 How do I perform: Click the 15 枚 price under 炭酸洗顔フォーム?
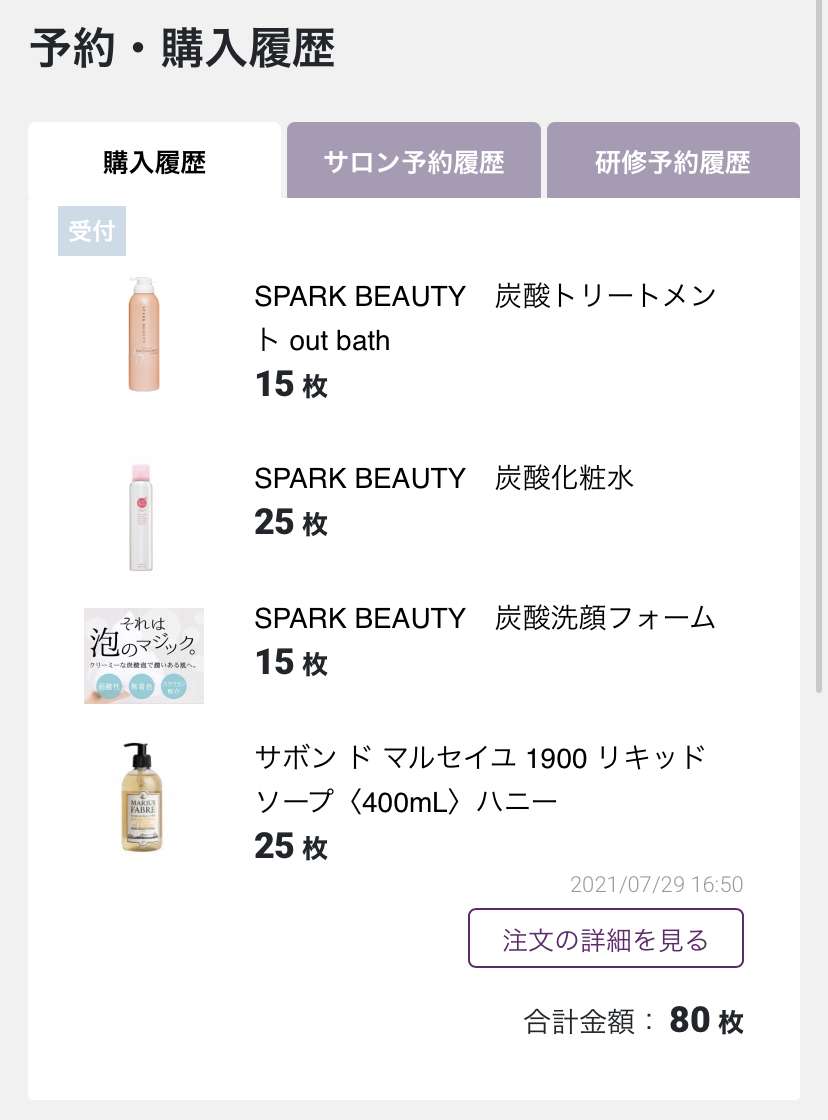[291, 663]
